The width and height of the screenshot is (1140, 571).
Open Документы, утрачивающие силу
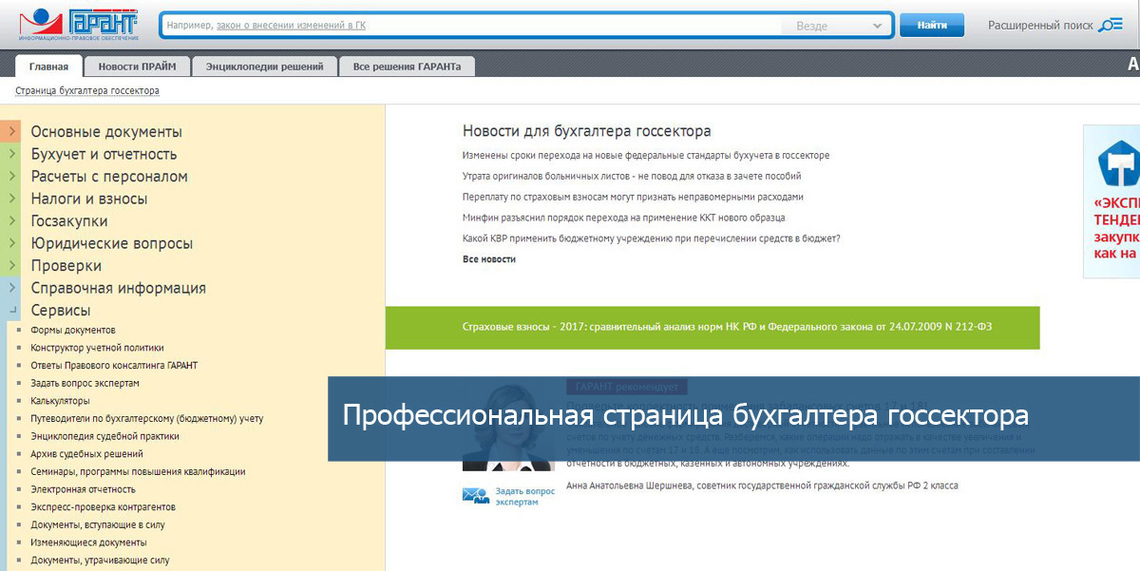pos(100,560)
